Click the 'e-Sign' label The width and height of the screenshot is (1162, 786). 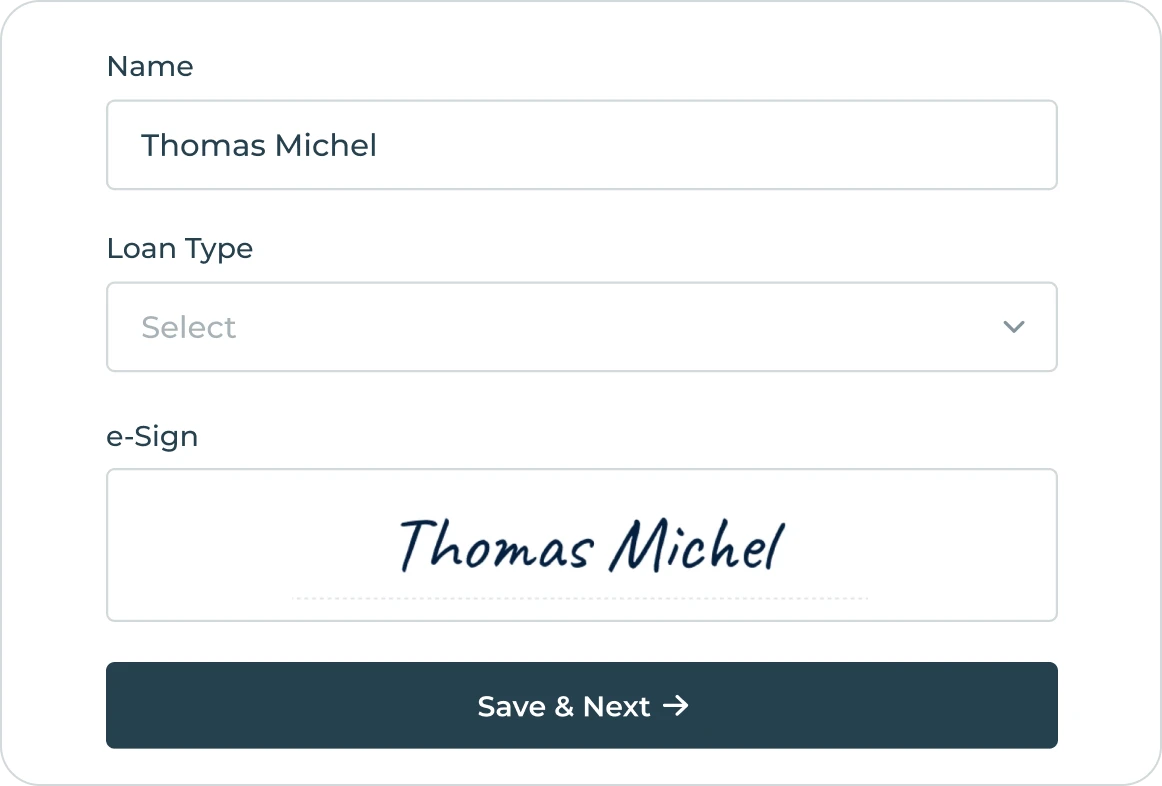pos(152,437)
